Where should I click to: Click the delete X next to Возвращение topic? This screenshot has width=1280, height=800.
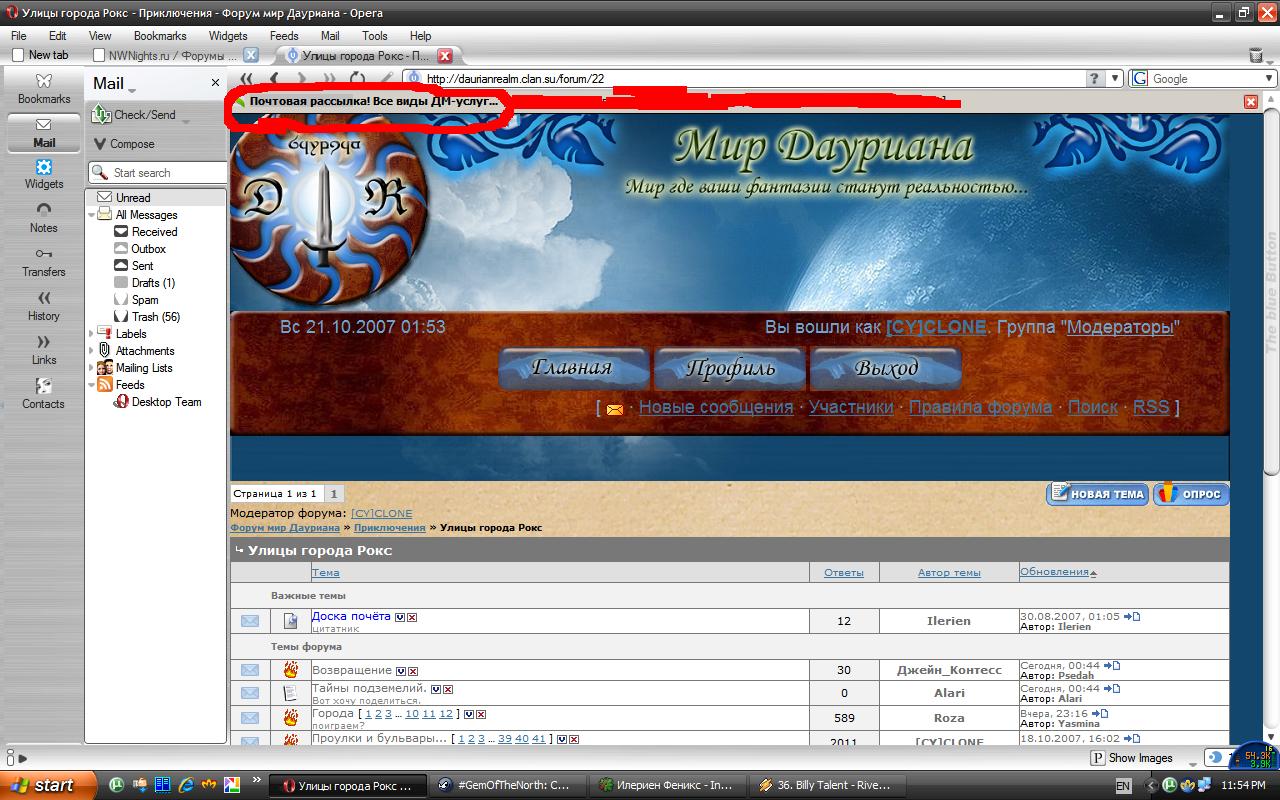coord(412,670)
